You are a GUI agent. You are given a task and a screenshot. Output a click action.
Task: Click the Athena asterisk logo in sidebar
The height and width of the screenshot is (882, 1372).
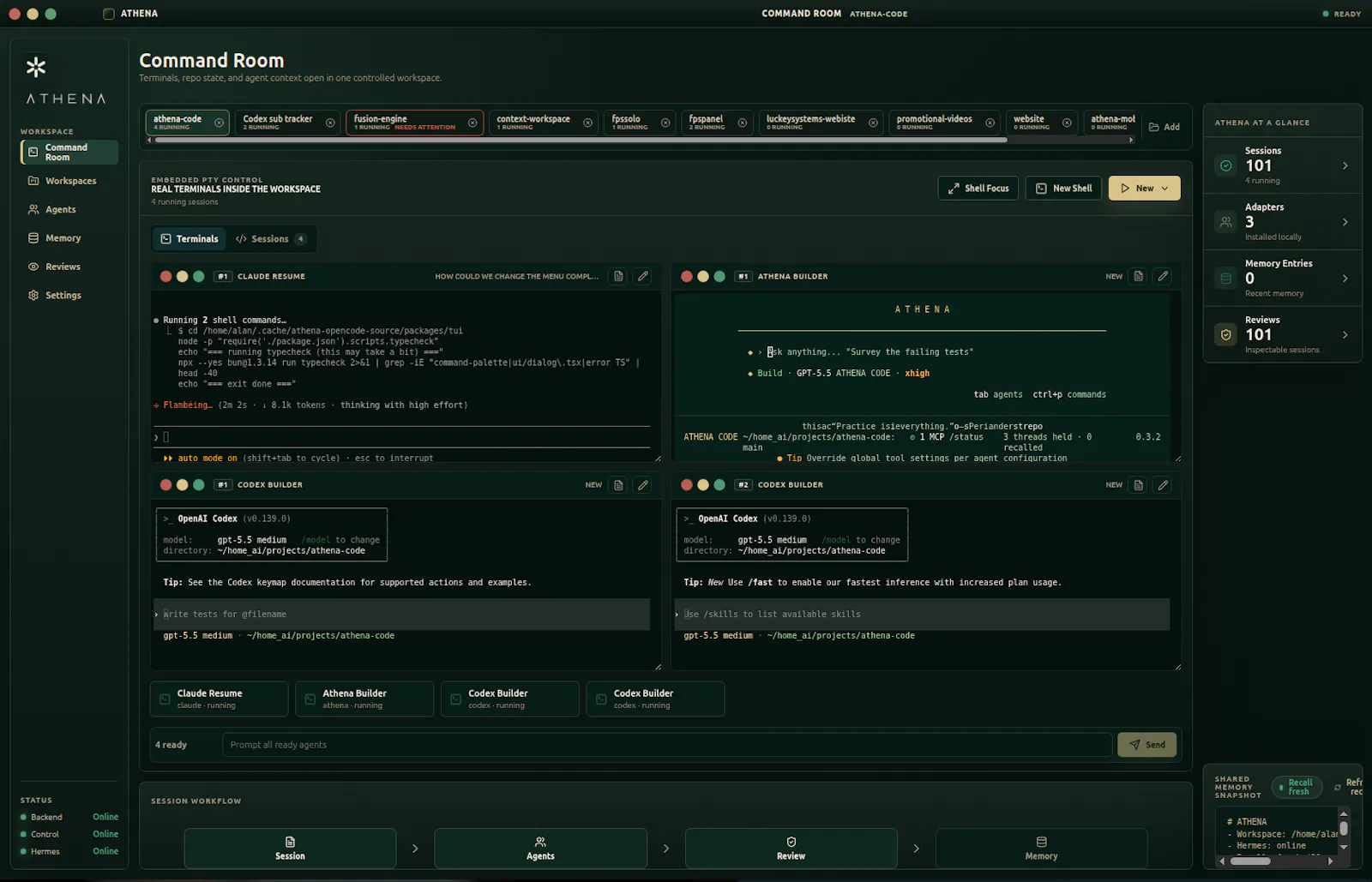tap(36, 67)
